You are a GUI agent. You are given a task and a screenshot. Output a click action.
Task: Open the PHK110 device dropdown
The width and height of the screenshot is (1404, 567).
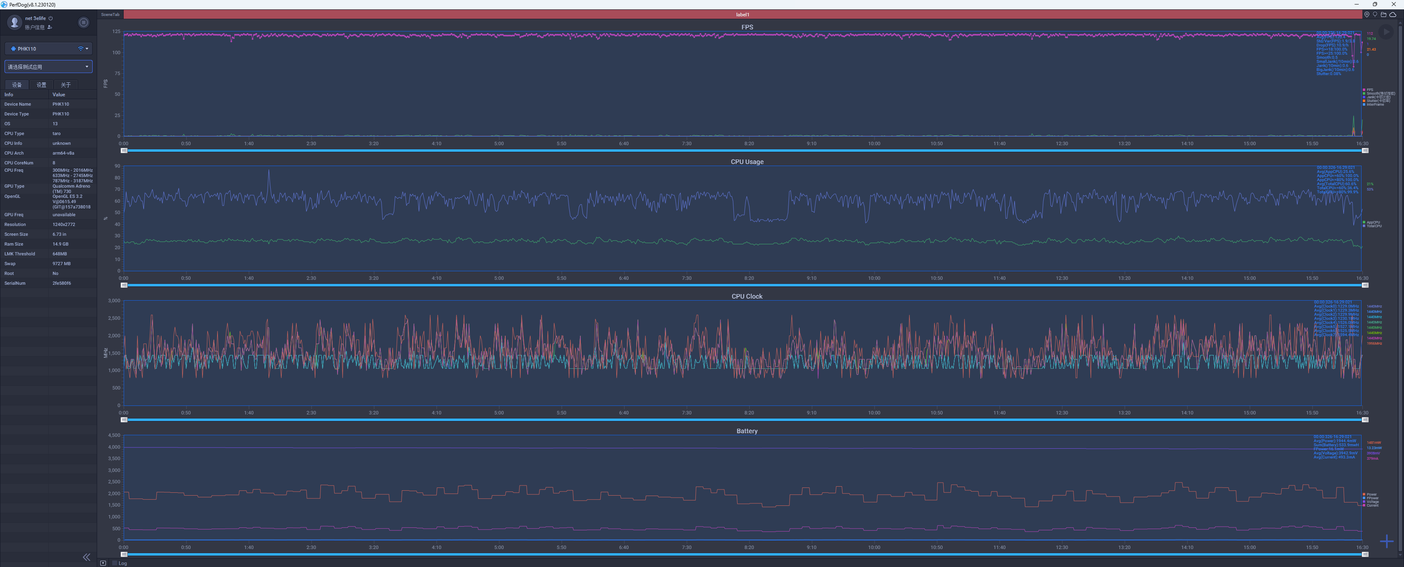click(x=48, y=48)
